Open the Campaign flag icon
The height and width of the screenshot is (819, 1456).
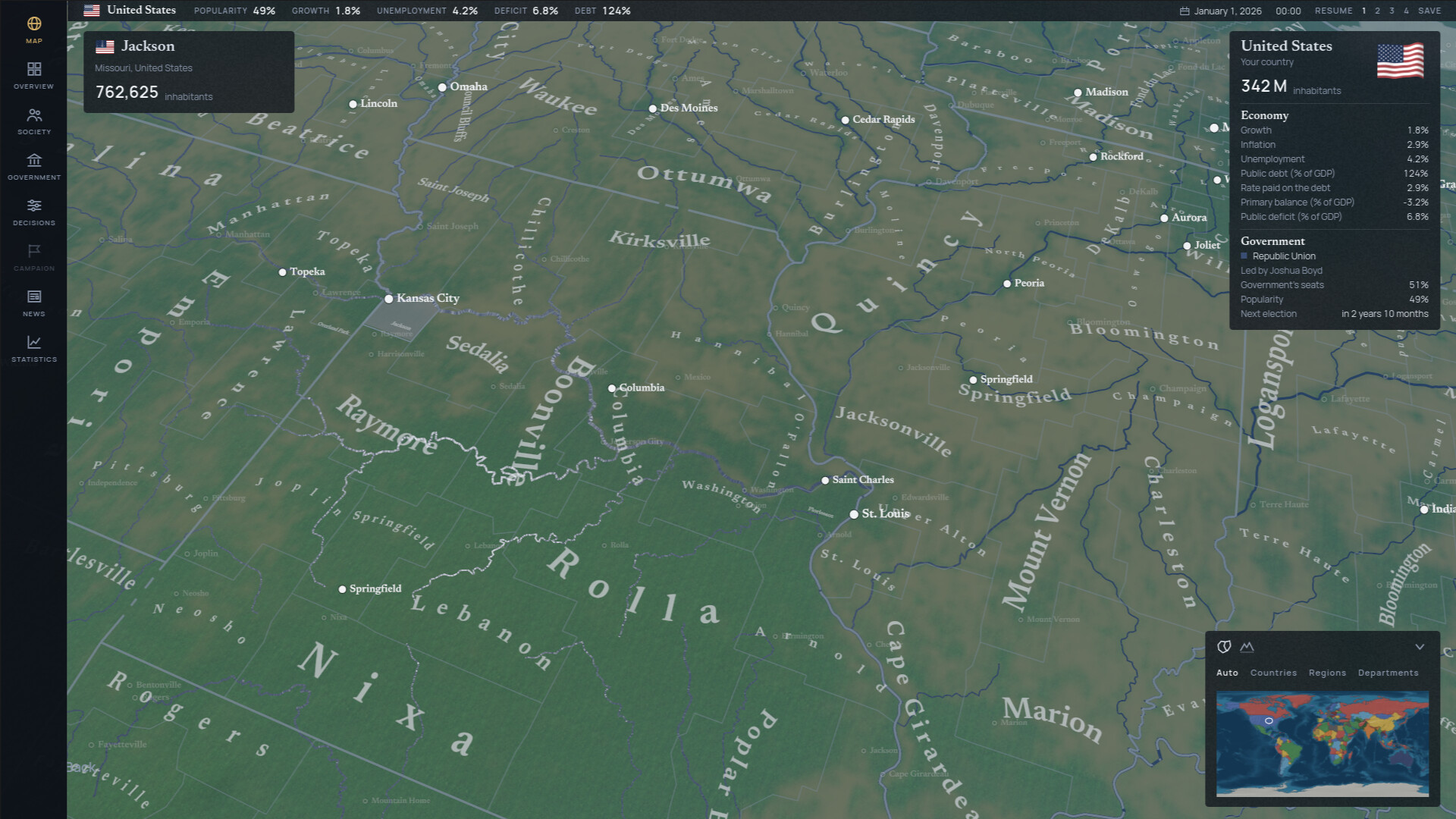pos(34,251)
